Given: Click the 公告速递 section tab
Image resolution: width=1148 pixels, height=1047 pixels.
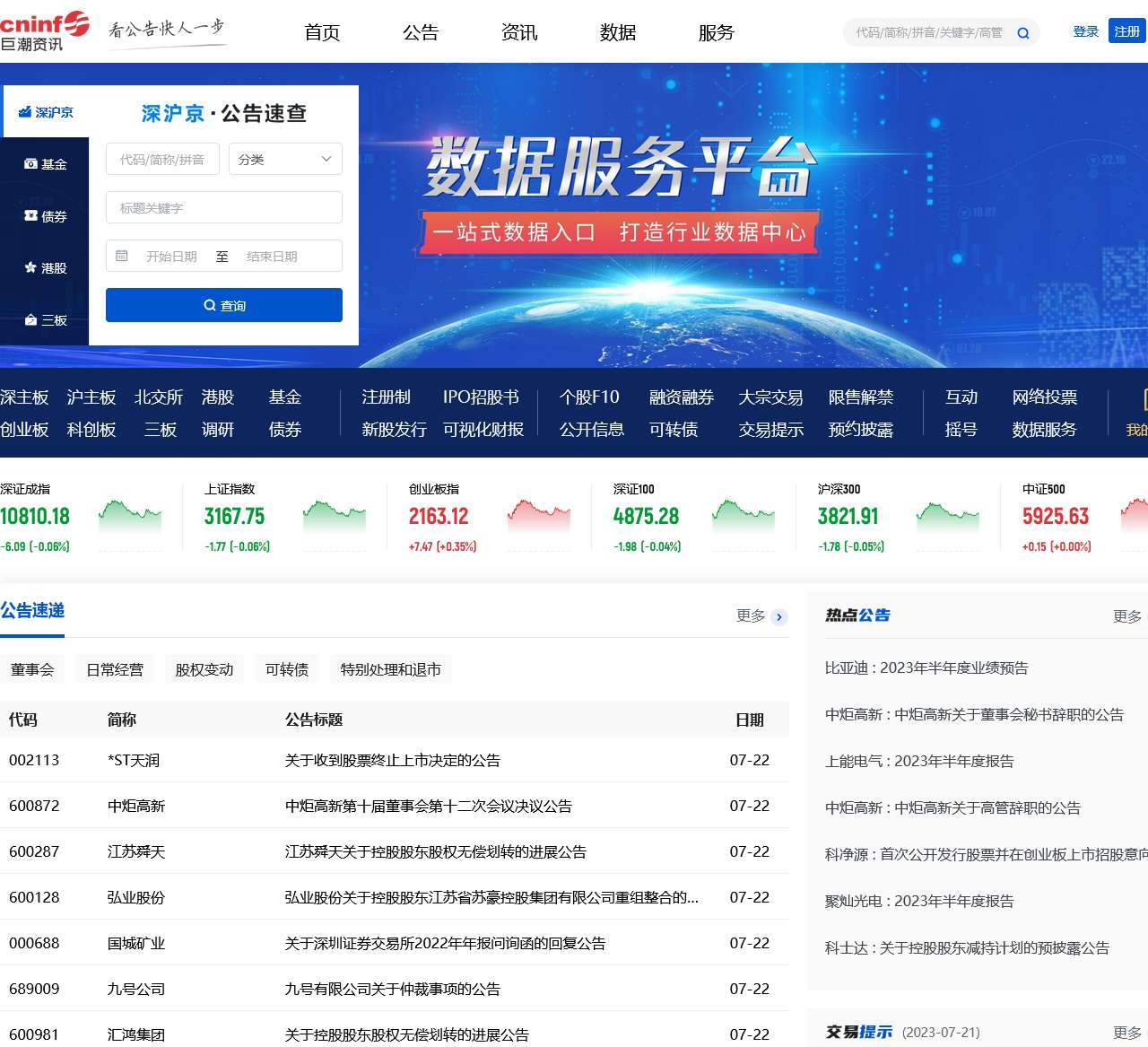Looking at the screenshot, I should coord(32,611).
